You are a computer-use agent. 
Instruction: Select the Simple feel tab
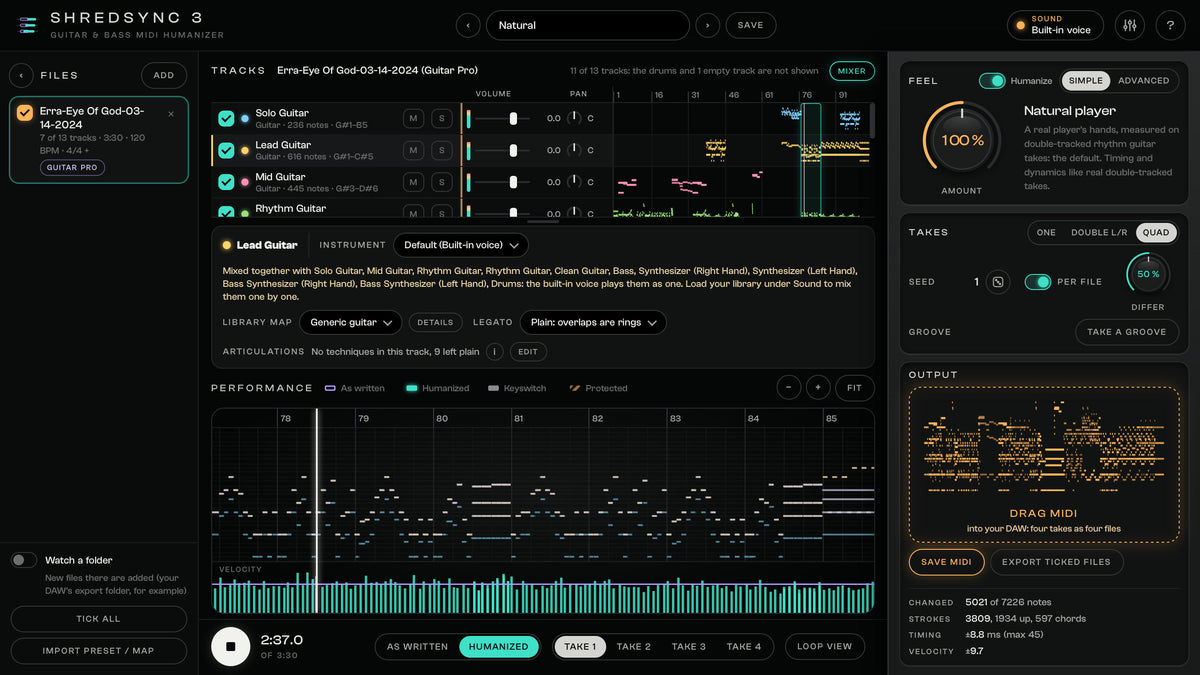tap(1086, 81)
